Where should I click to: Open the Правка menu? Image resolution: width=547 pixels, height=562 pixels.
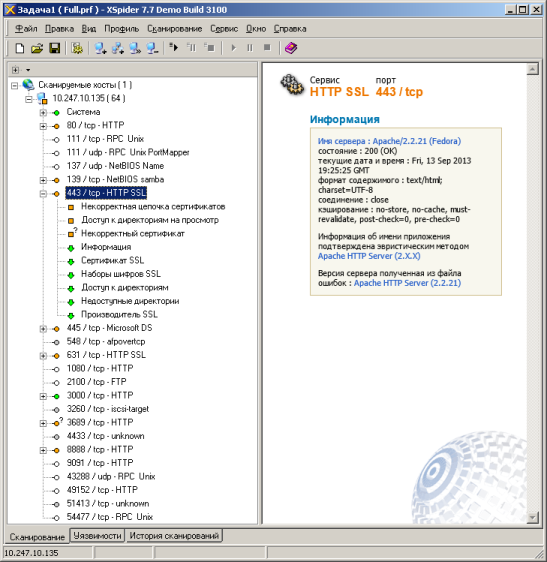[x=60, y=29]
